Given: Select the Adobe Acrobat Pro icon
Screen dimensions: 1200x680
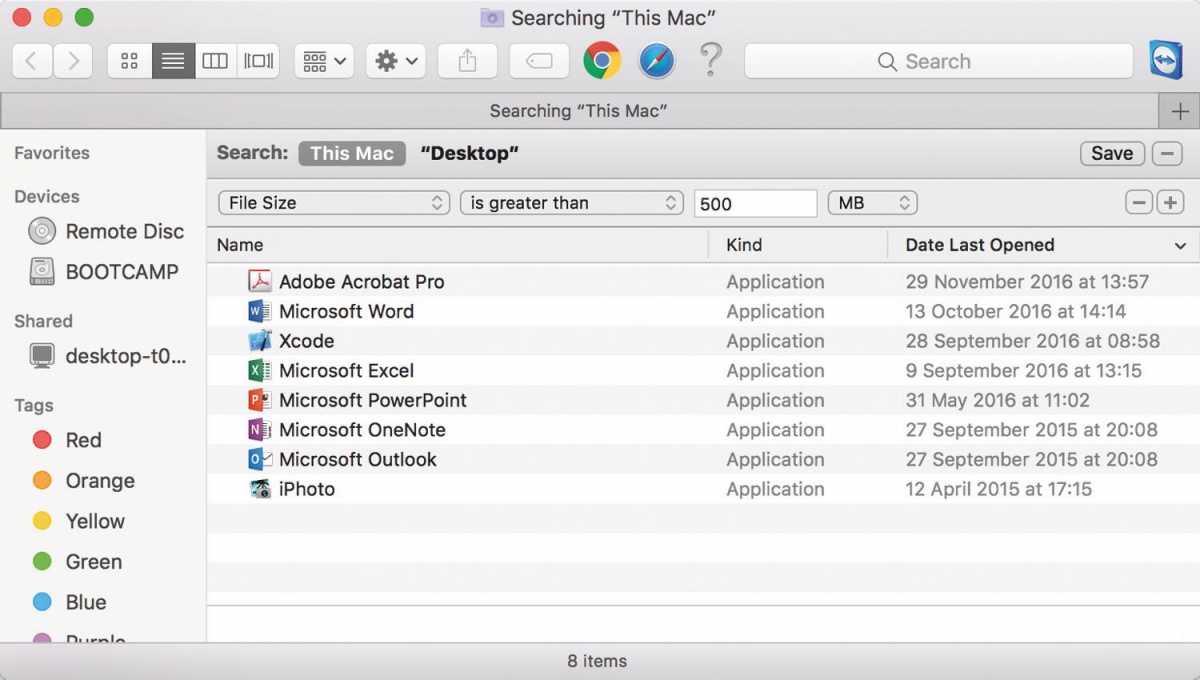Looking at the screenshot, I should [260, 282].
